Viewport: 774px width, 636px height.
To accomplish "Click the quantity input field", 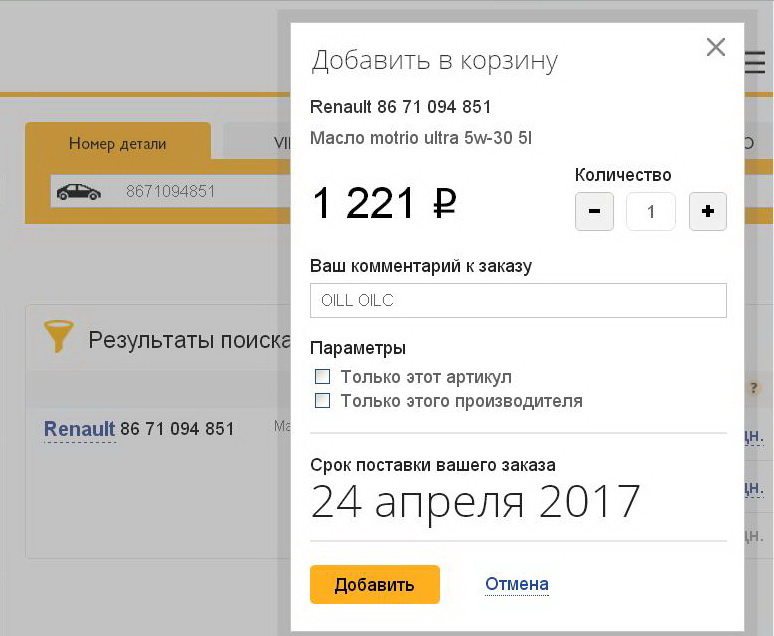I will (x=651, y=211).
